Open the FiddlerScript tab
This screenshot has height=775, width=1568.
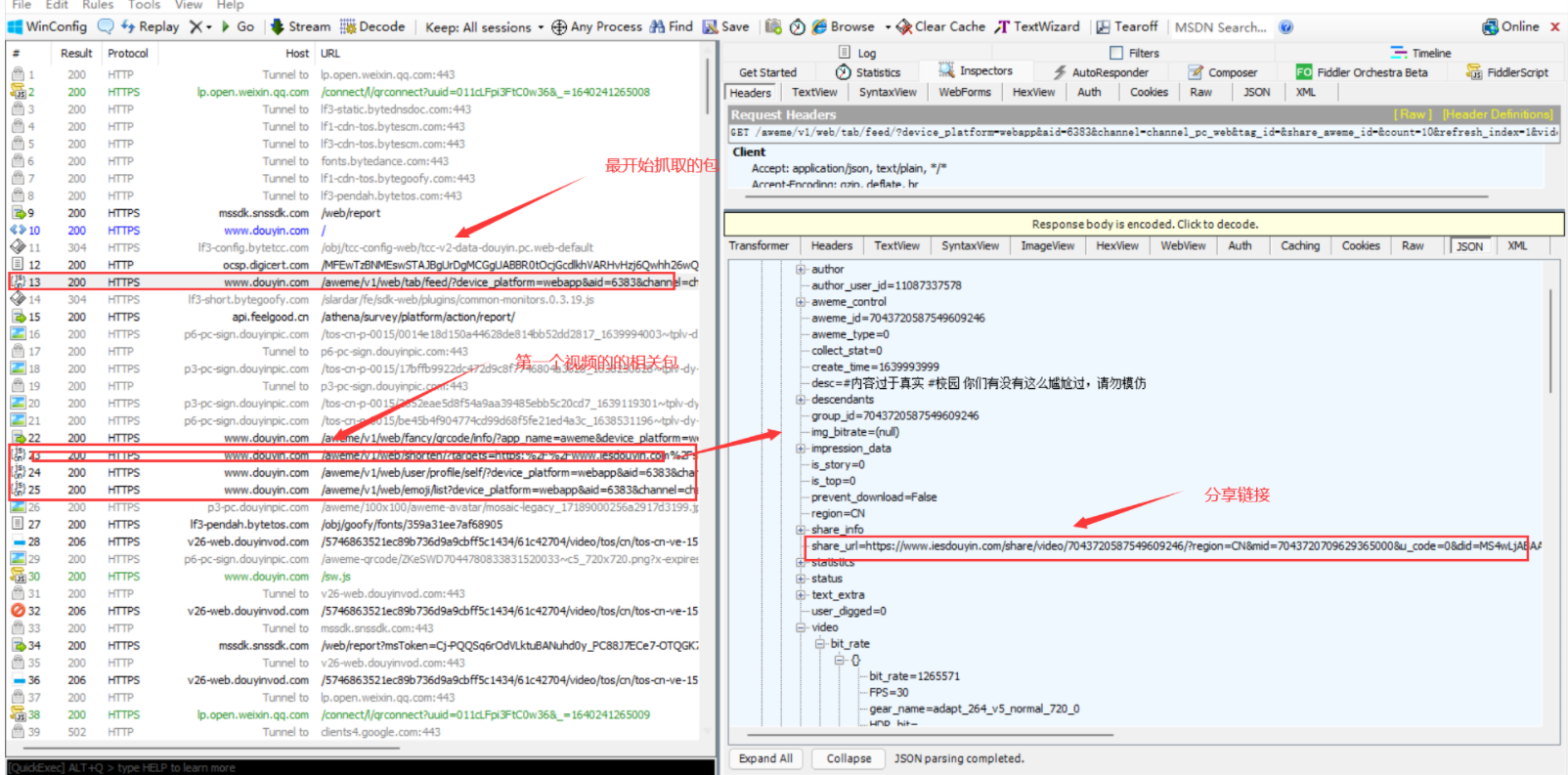coord(1507,72)
